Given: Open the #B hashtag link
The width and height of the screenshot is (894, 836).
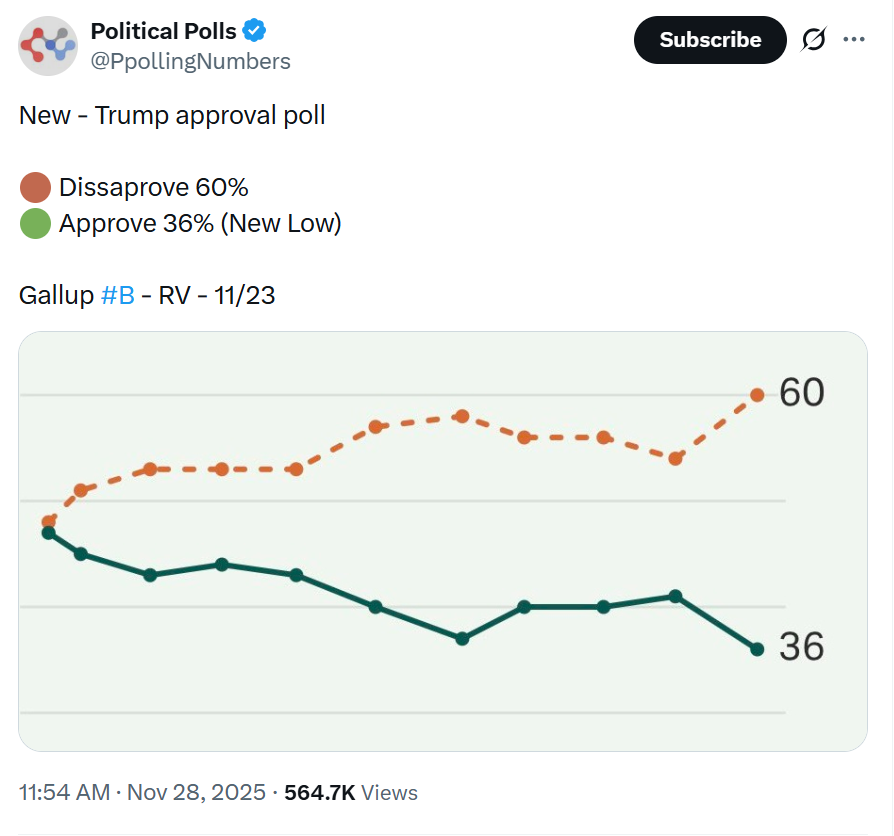Looking at the screenshot, I should [x=118, y=296].
